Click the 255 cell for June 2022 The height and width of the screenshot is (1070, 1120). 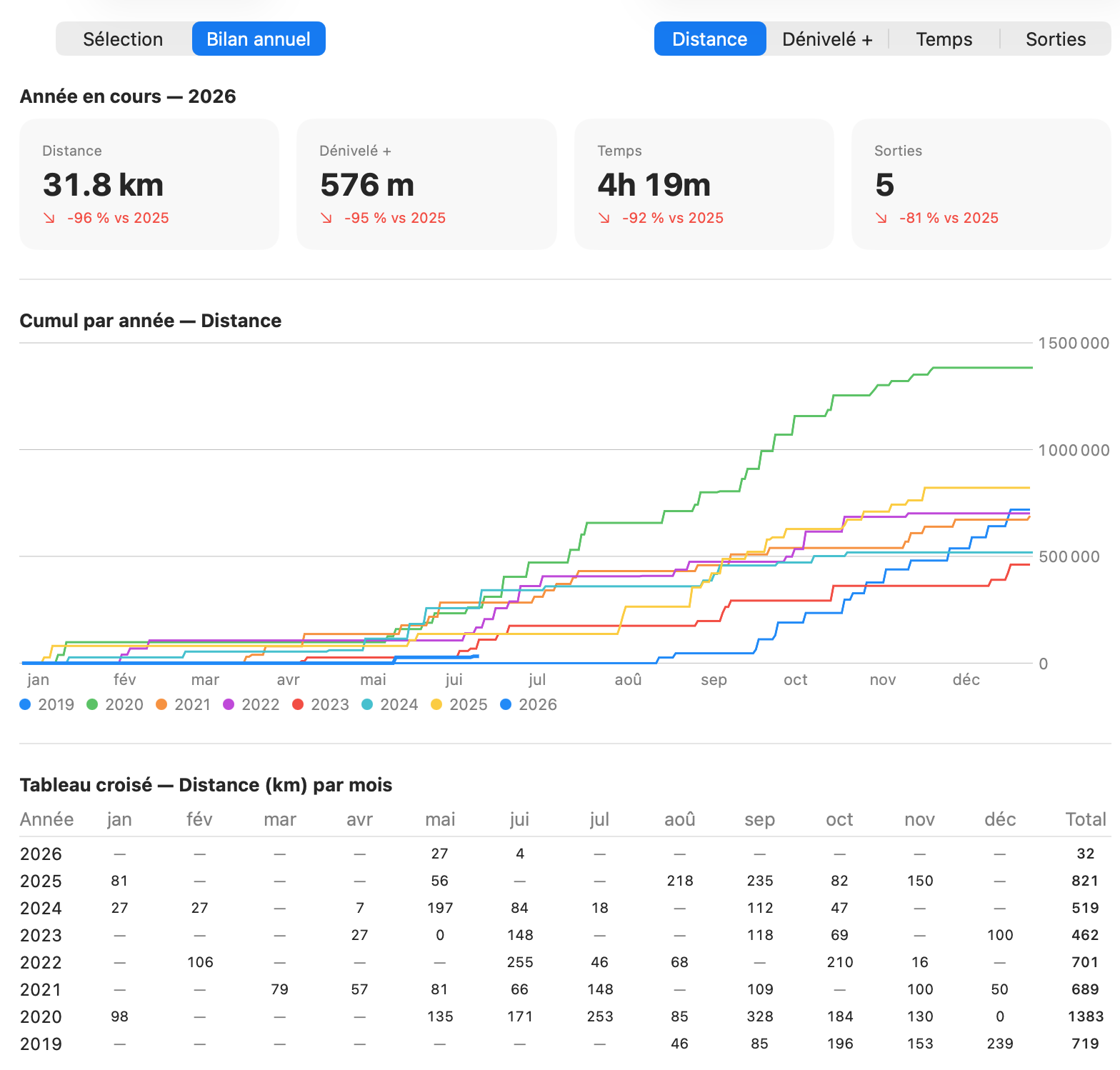pos(520,962)
